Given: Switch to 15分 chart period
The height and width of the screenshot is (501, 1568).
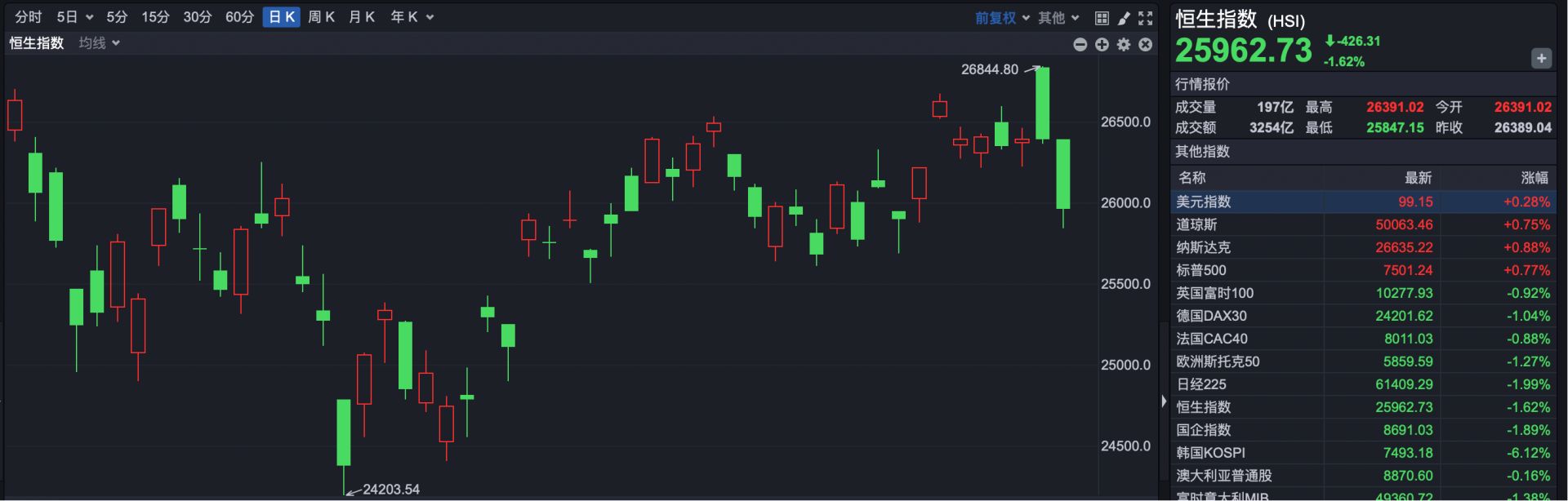Looking at the screenshot, I should pyautogui.click(x=155, y=17).
